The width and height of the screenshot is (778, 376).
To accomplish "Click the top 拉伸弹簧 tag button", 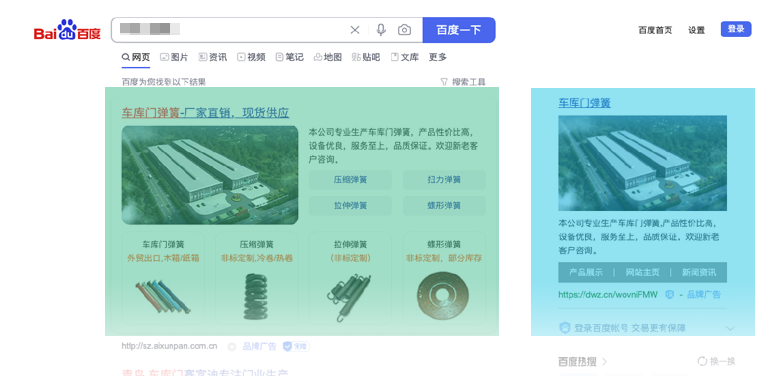I will tap(350, 205).
